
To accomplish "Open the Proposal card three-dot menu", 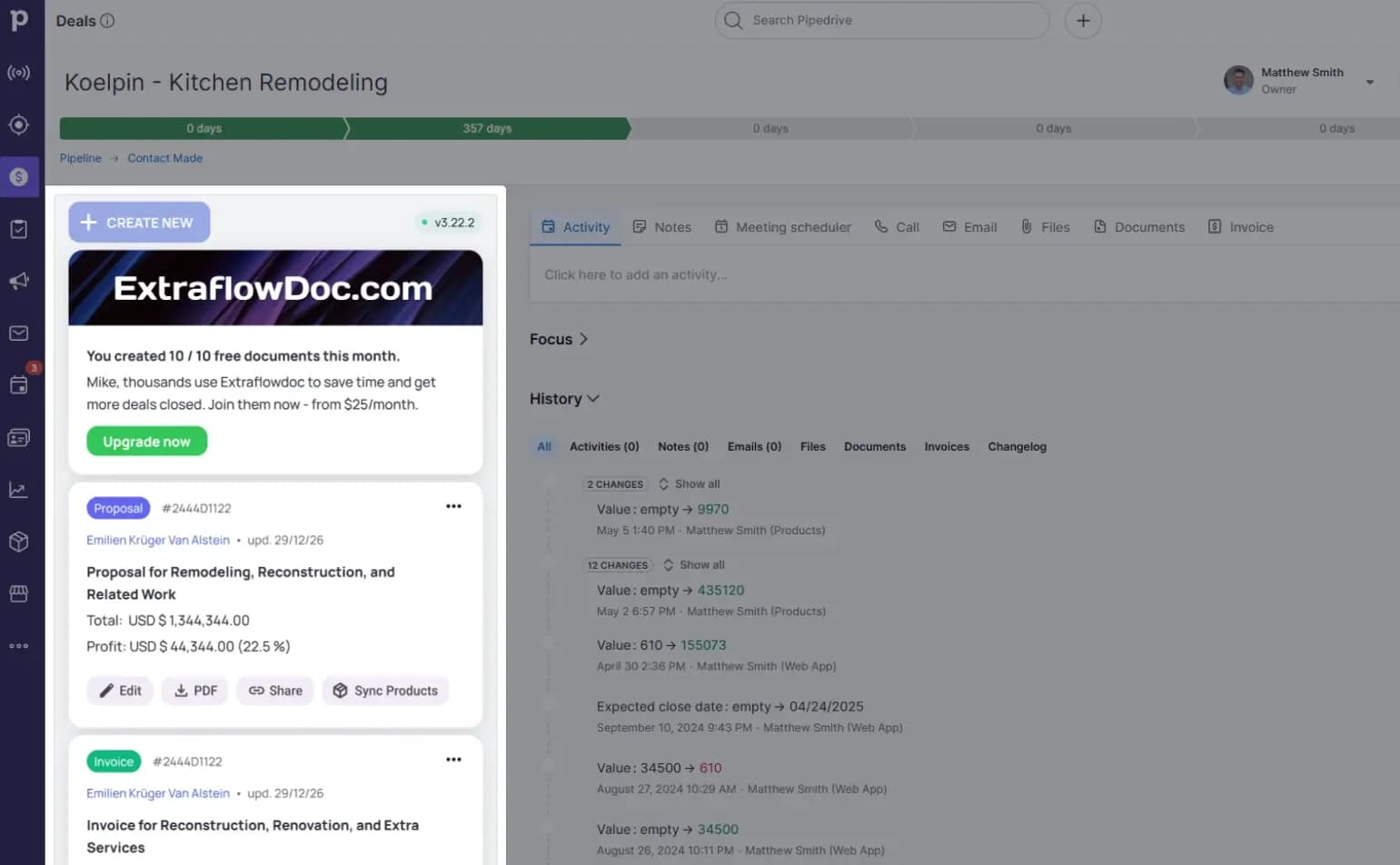I will coord(453,506).
